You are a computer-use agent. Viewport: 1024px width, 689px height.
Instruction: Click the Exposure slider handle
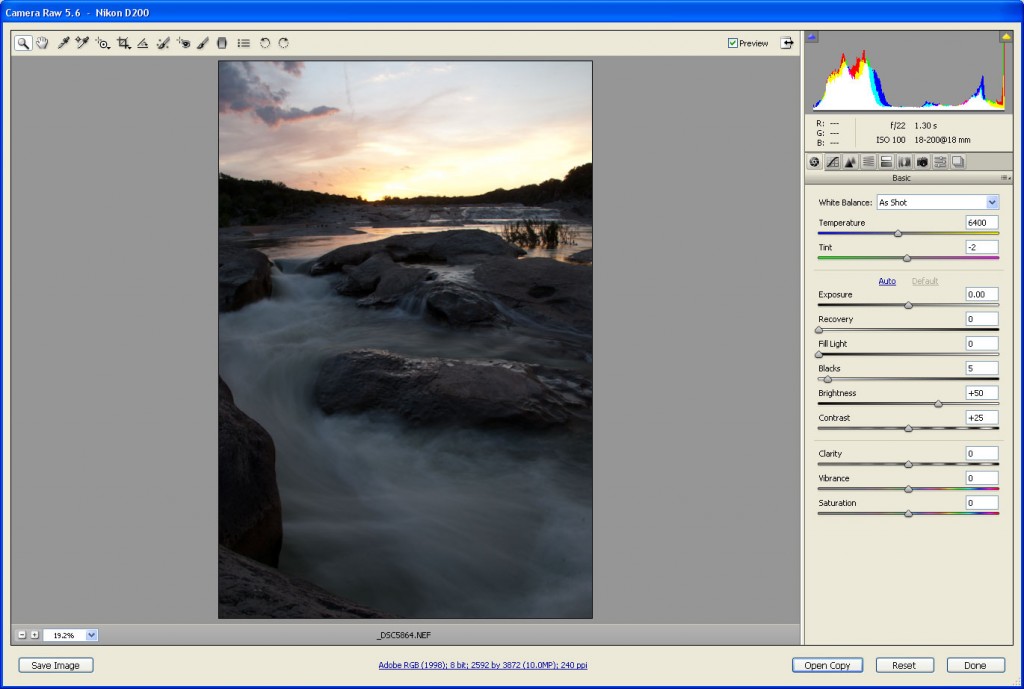click(x=908, y=305)
